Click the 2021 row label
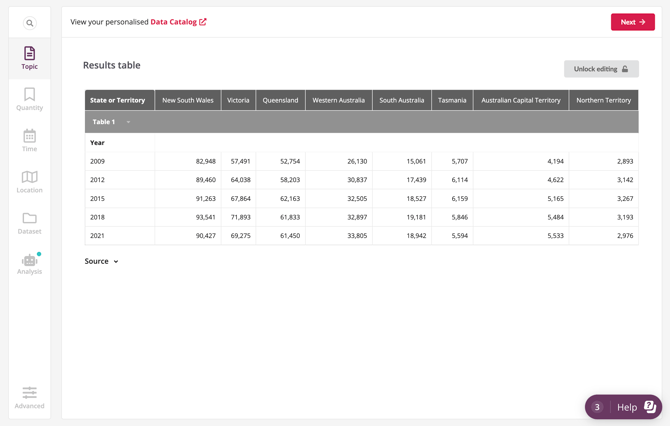 98,236
